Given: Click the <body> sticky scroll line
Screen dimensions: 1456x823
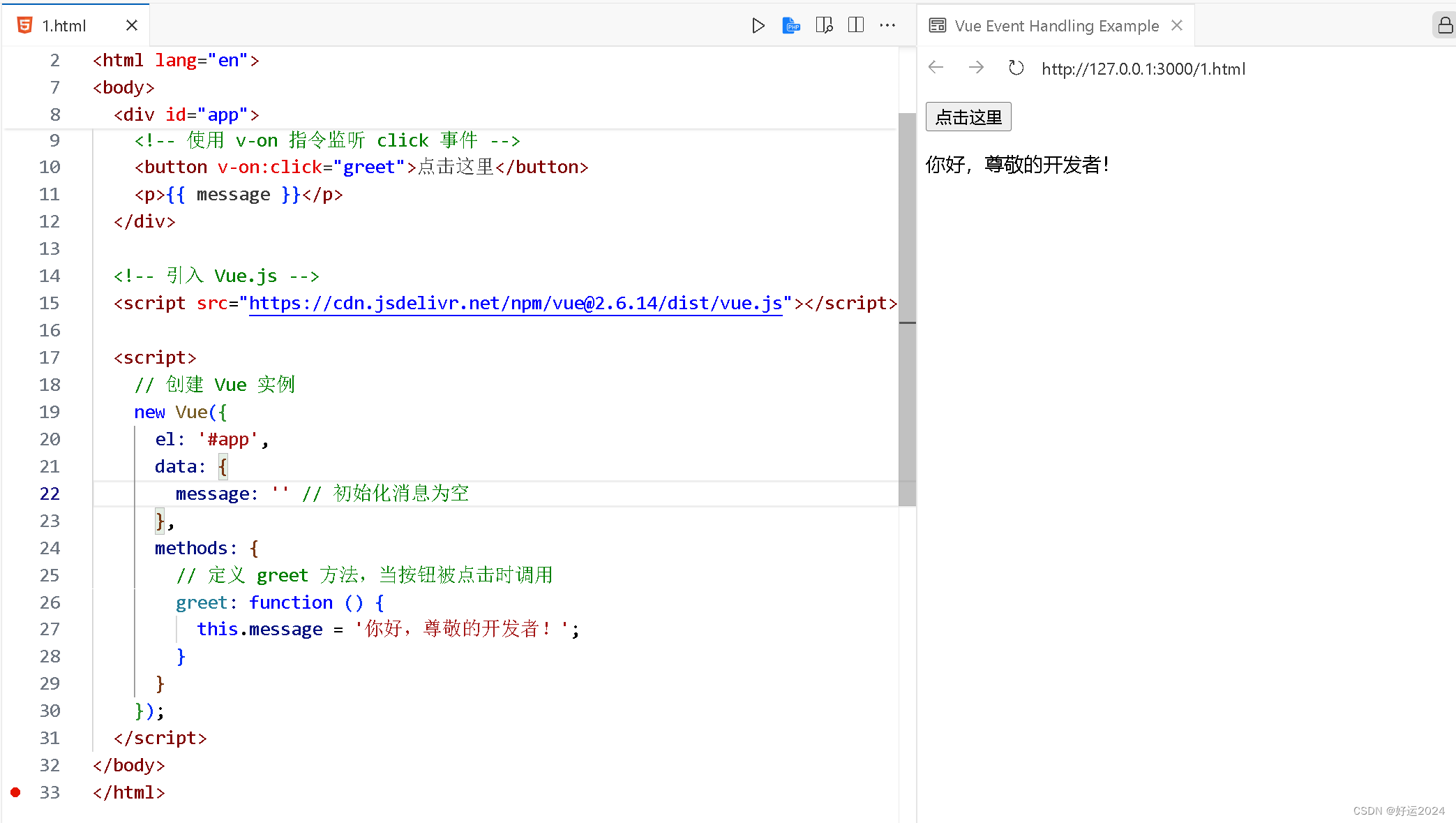Looking at the screenshot, I should (x=123, y=87).
